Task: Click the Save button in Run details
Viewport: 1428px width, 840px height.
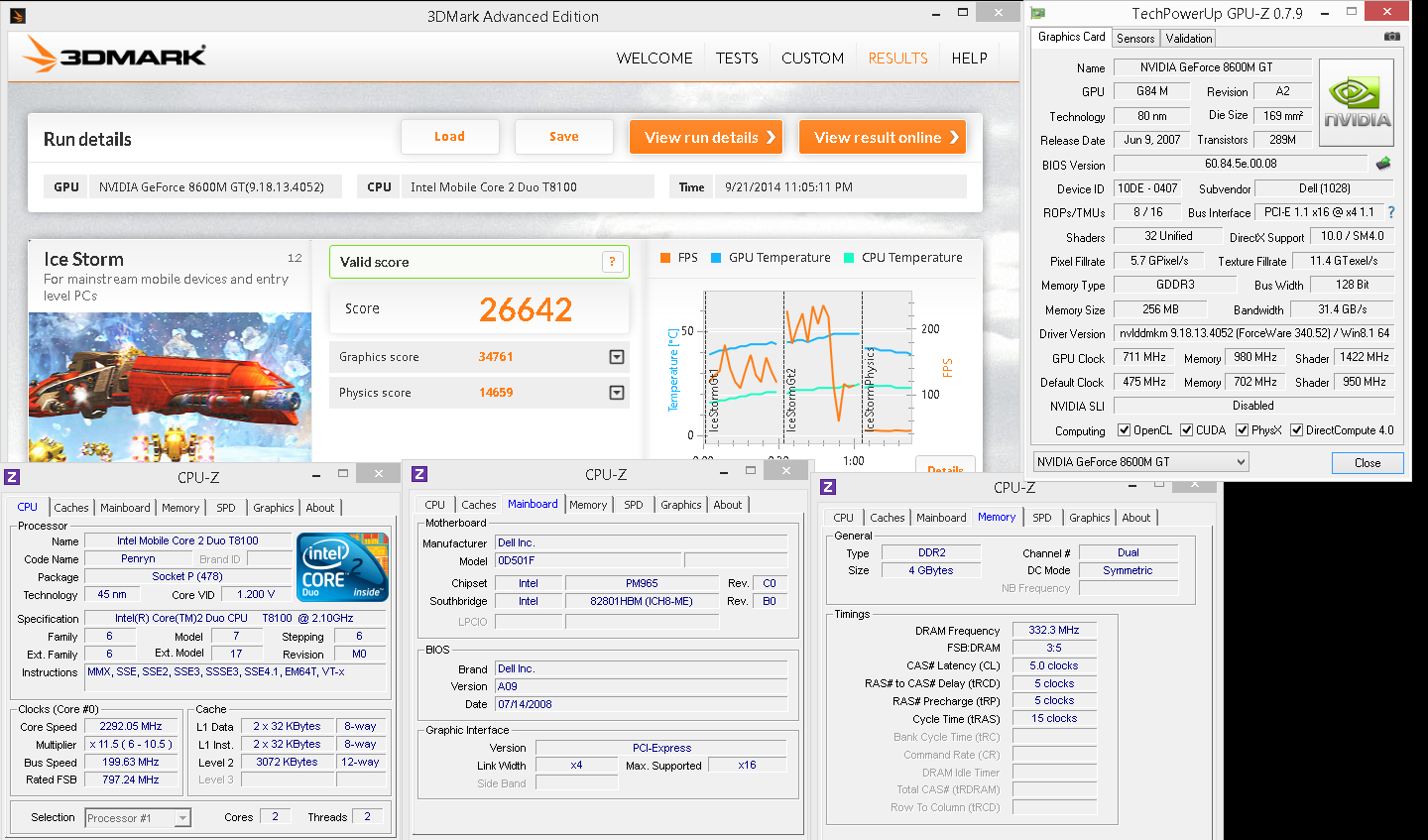Action: tap(564, 137)
